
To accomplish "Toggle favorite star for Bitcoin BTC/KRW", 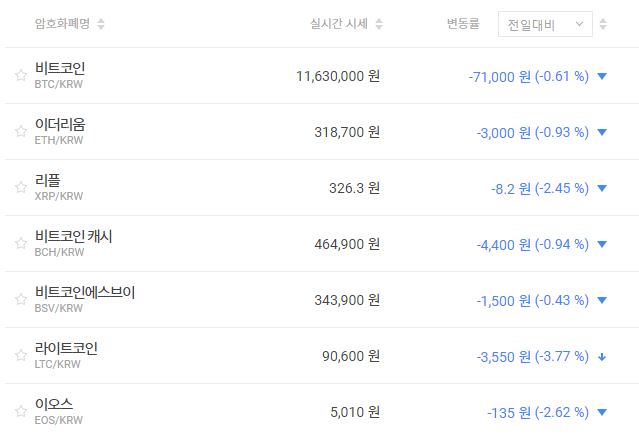I will pos(20,75).
